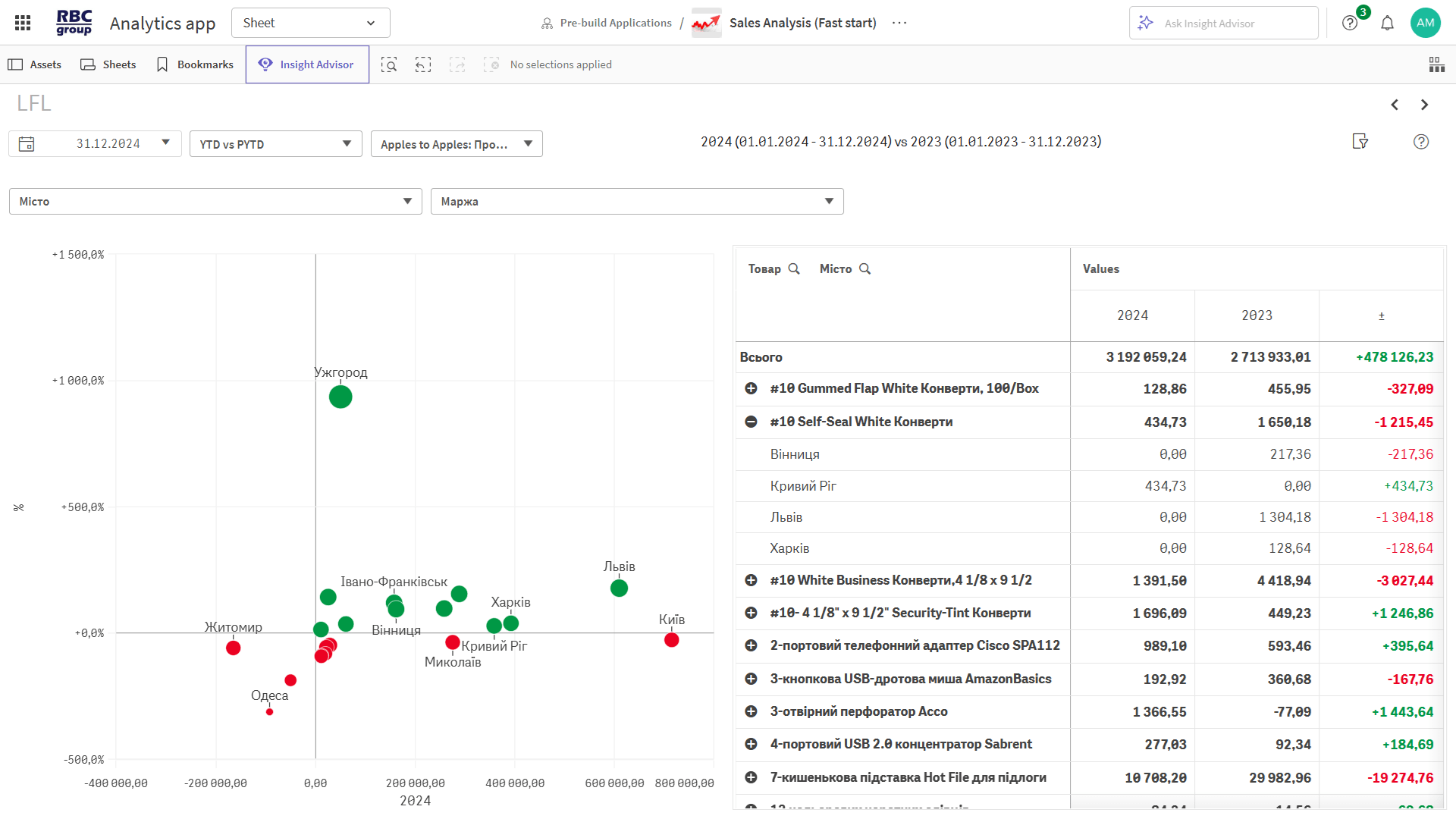Open the app launcher grid icon
Image resolution: width=1456 pixels, height=819 pixels.
pyautogui.click(x=23, y=23)
